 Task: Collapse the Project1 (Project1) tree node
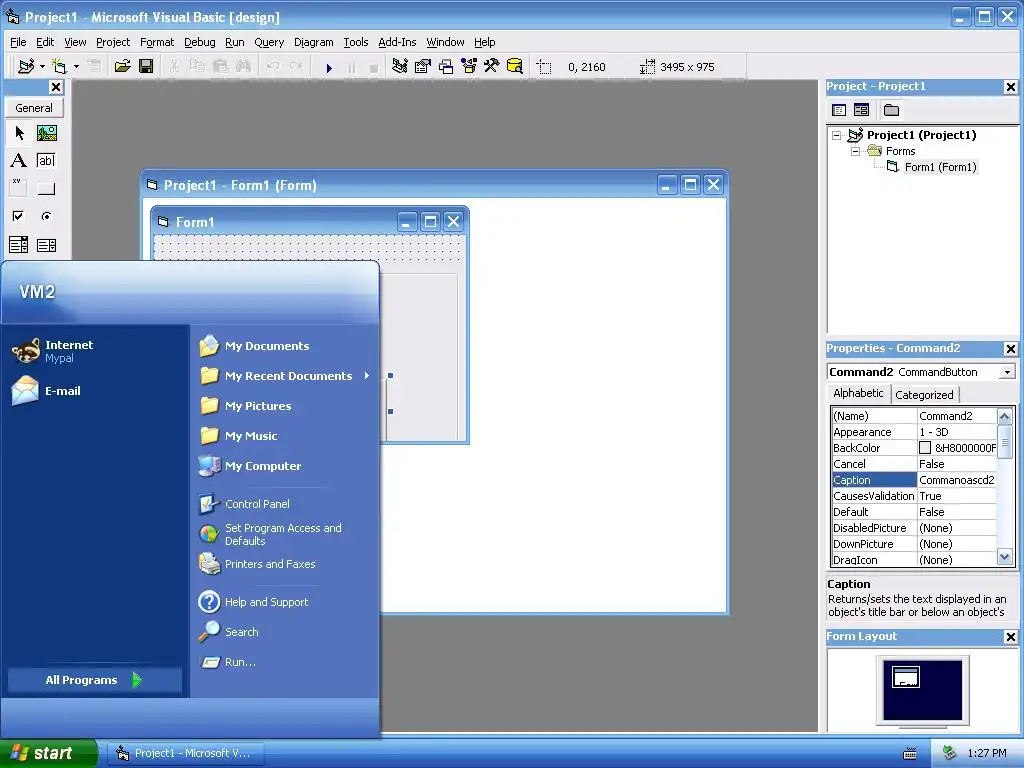tap(837, 135)
